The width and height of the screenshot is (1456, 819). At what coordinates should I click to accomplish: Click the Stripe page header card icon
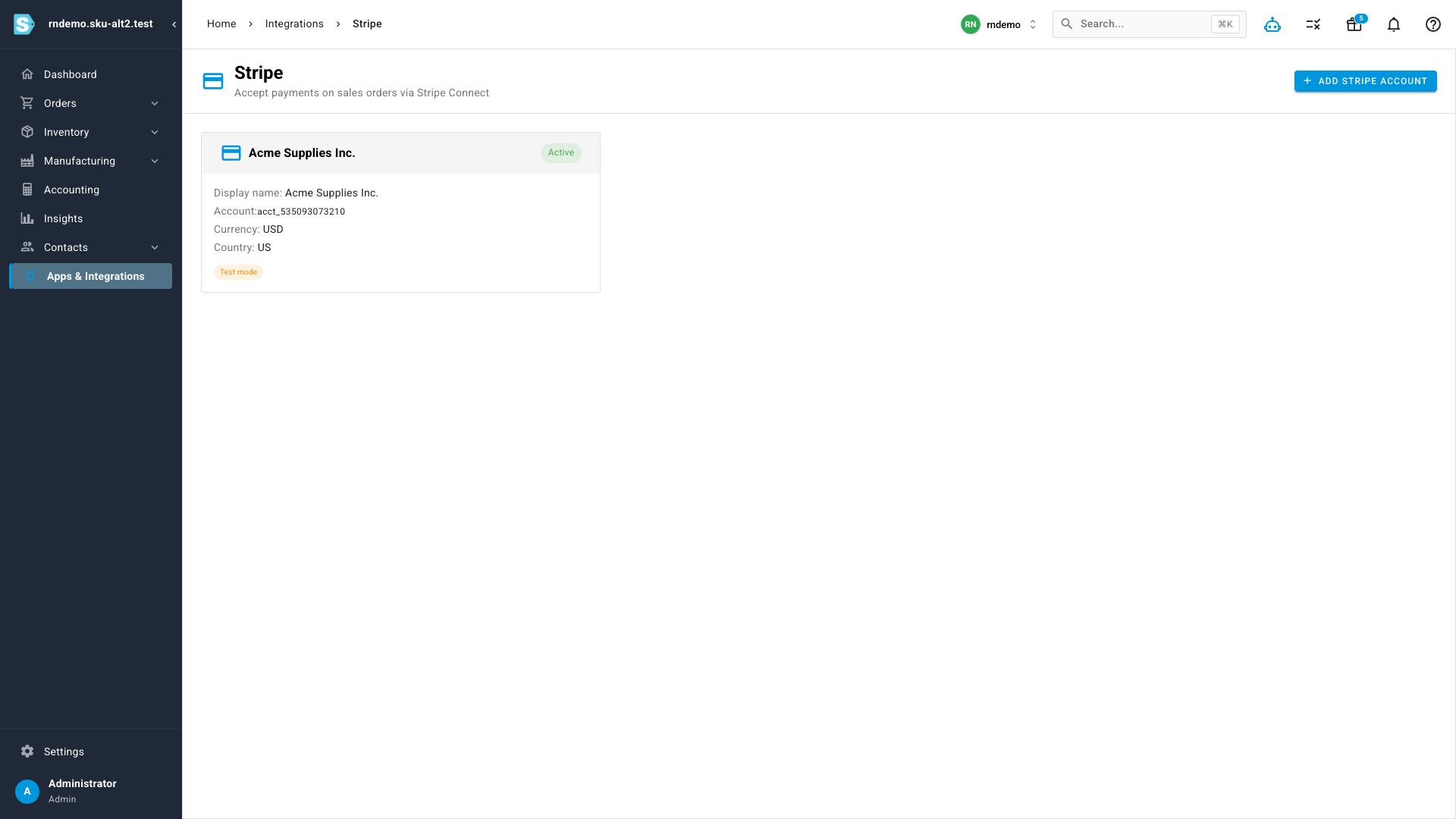pyautogui.click(x=213, y=81)
